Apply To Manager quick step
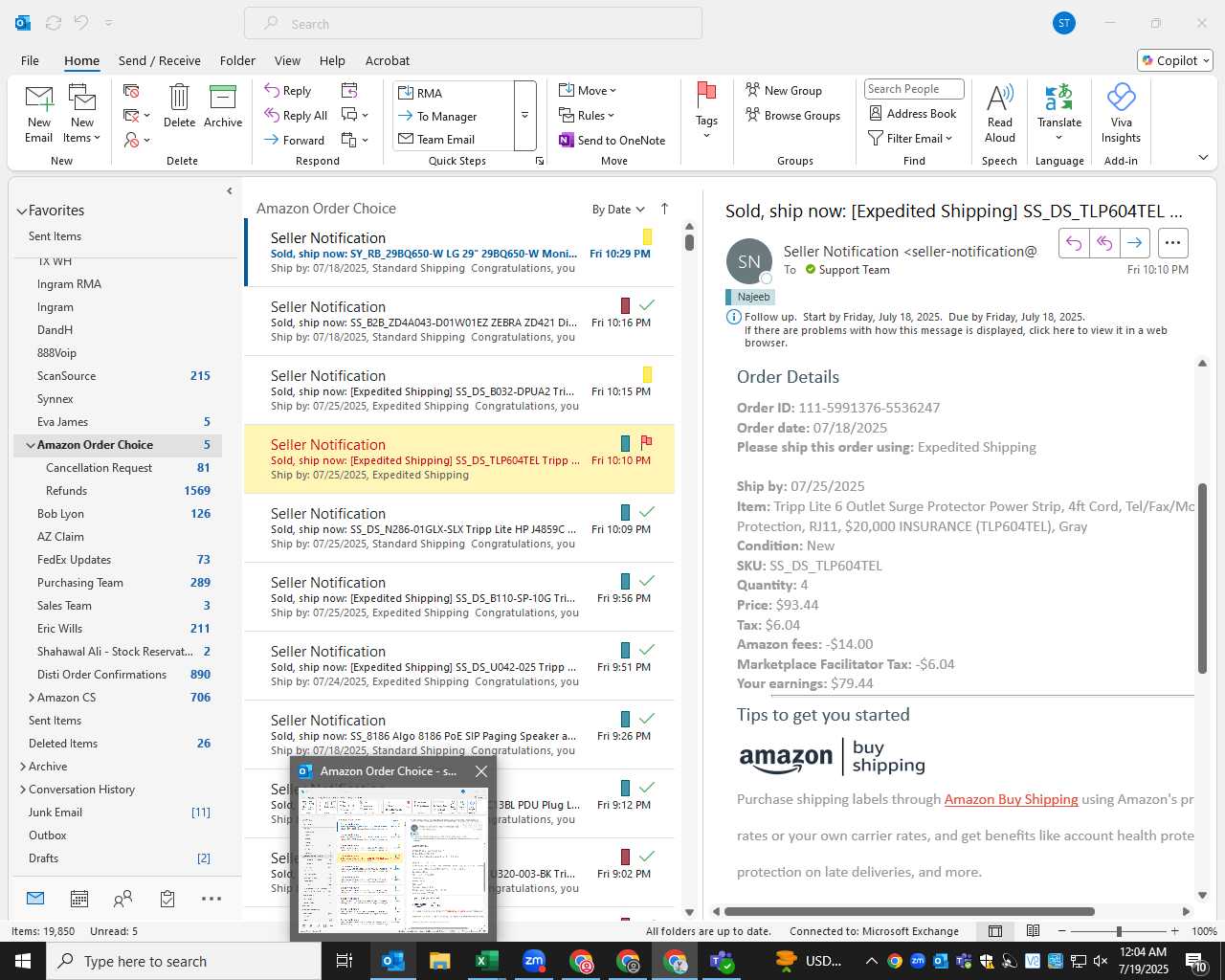This screenshot has width=1225, height=980. point(453,116)
